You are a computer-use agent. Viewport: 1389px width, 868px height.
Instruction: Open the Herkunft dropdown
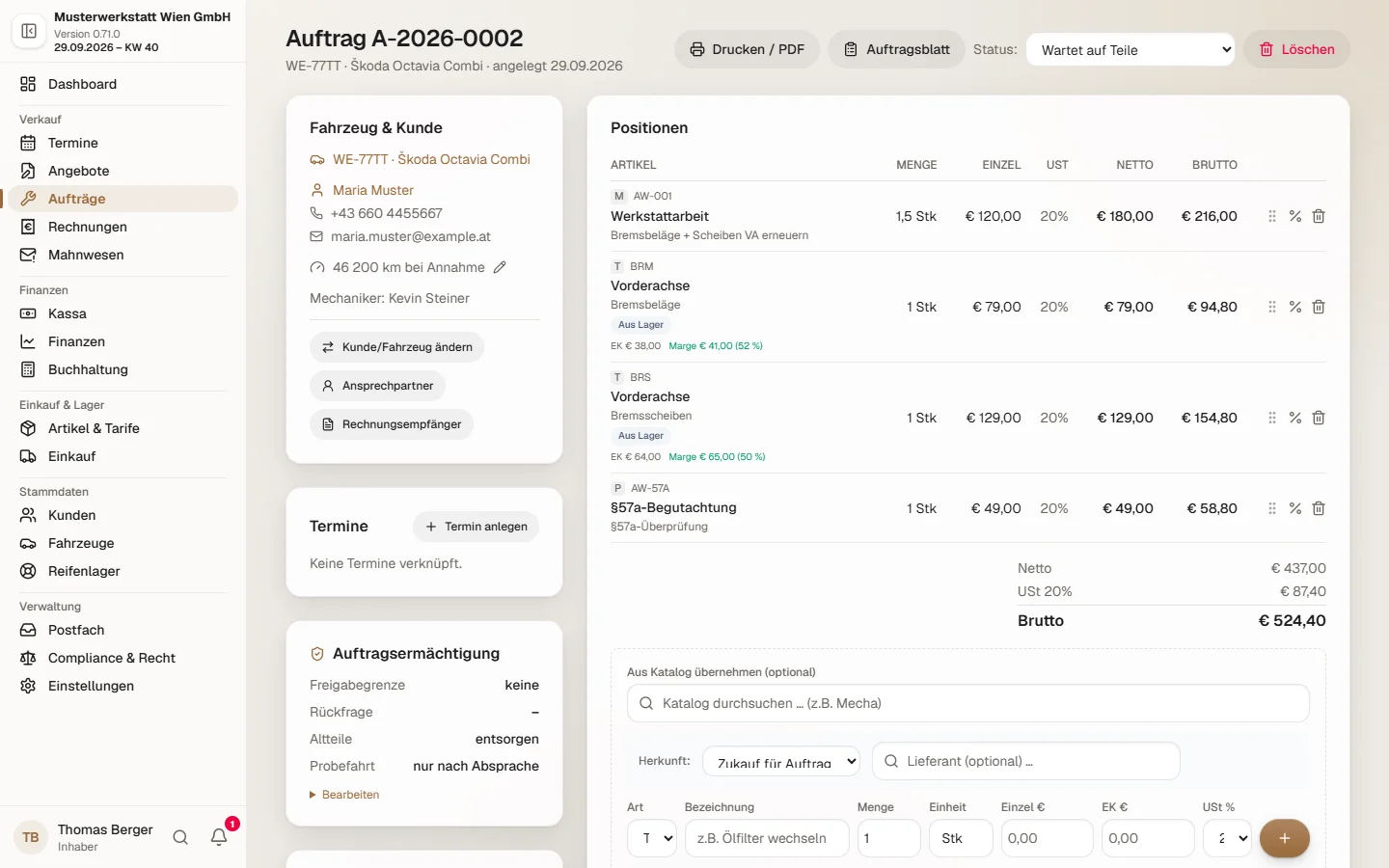tap(781, 761)
